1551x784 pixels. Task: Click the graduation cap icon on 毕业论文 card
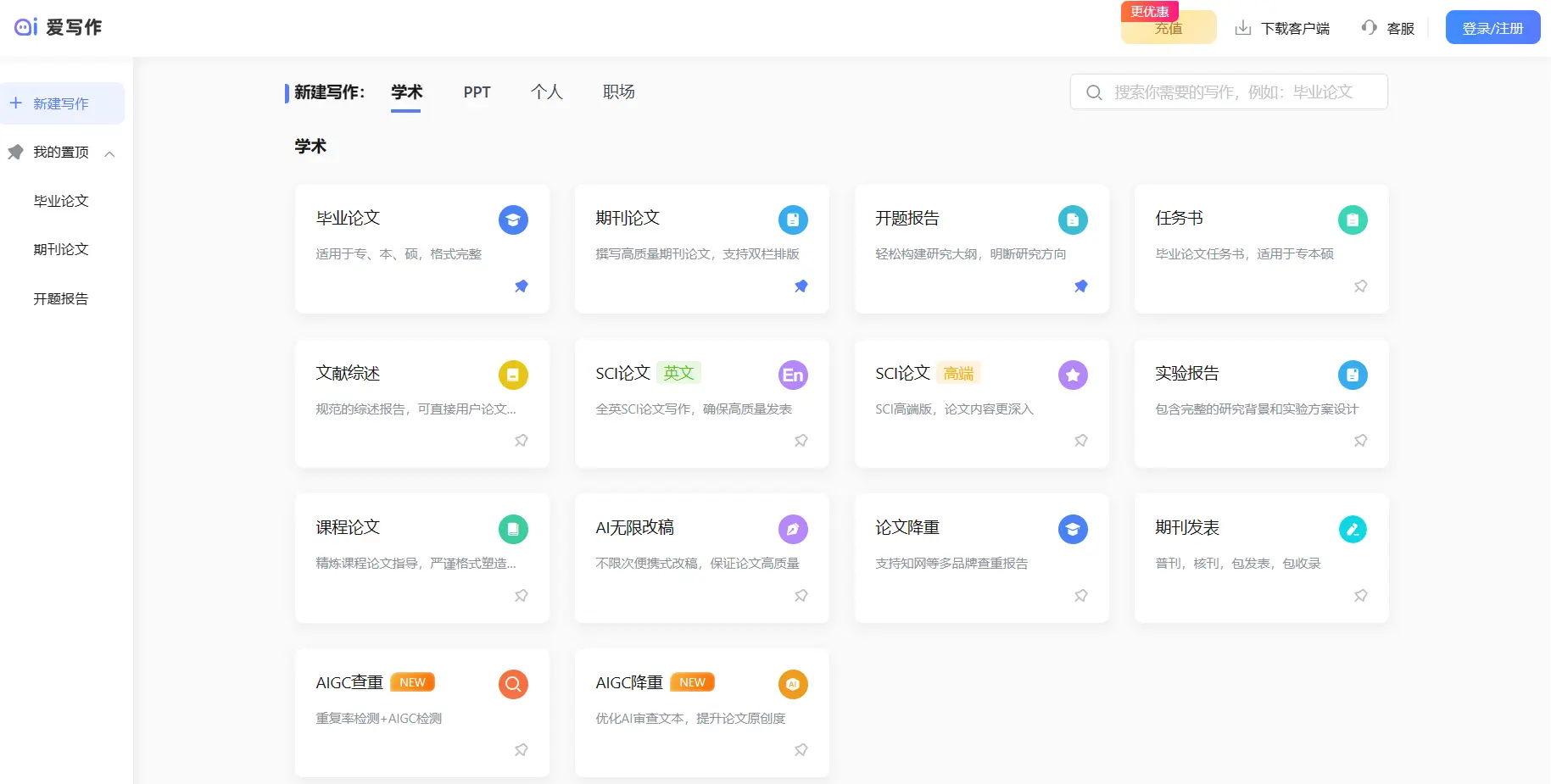tap(513, 220)
